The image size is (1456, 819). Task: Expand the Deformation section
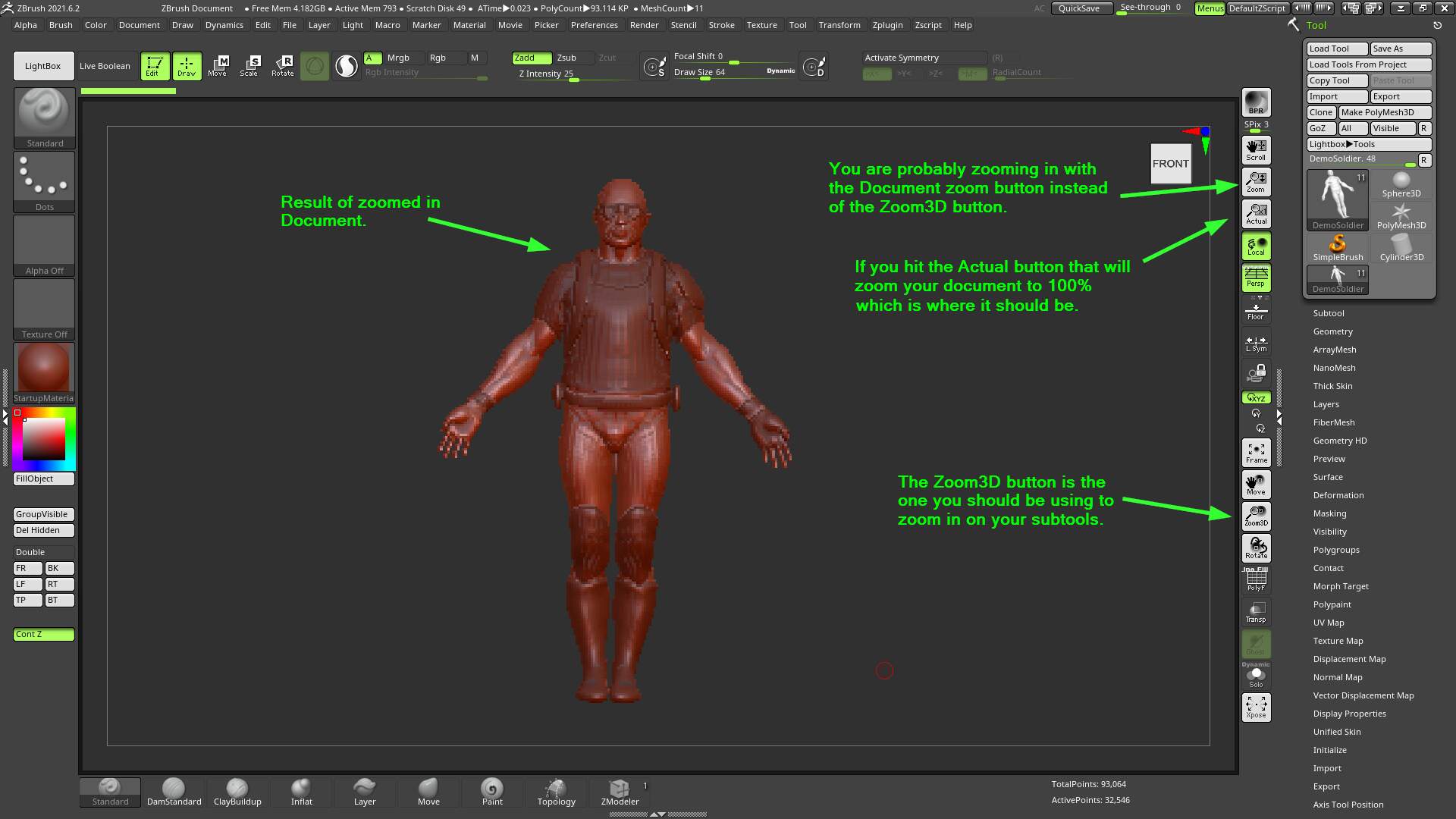tap(1338, 495)
